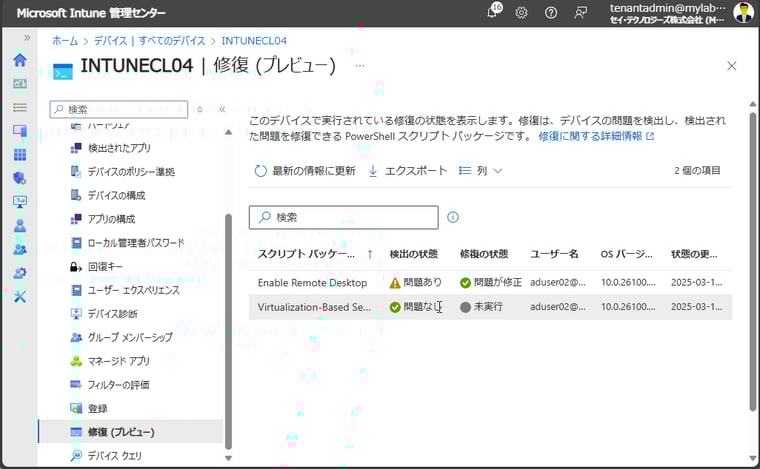Click side menu scroll up arrow

(228, 132)
